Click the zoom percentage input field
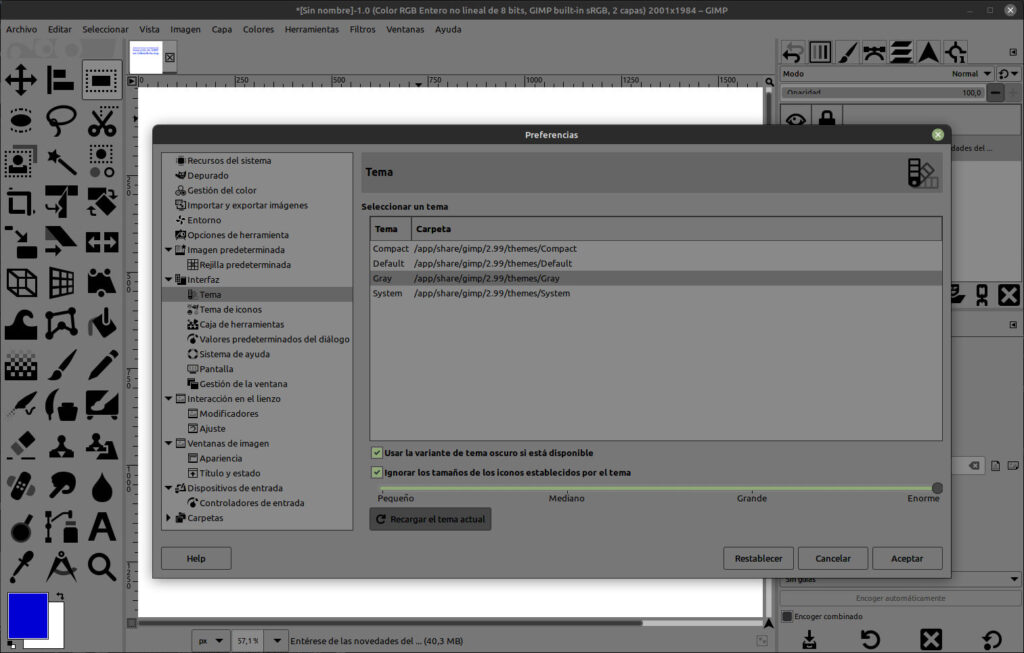 click(249, 641)
